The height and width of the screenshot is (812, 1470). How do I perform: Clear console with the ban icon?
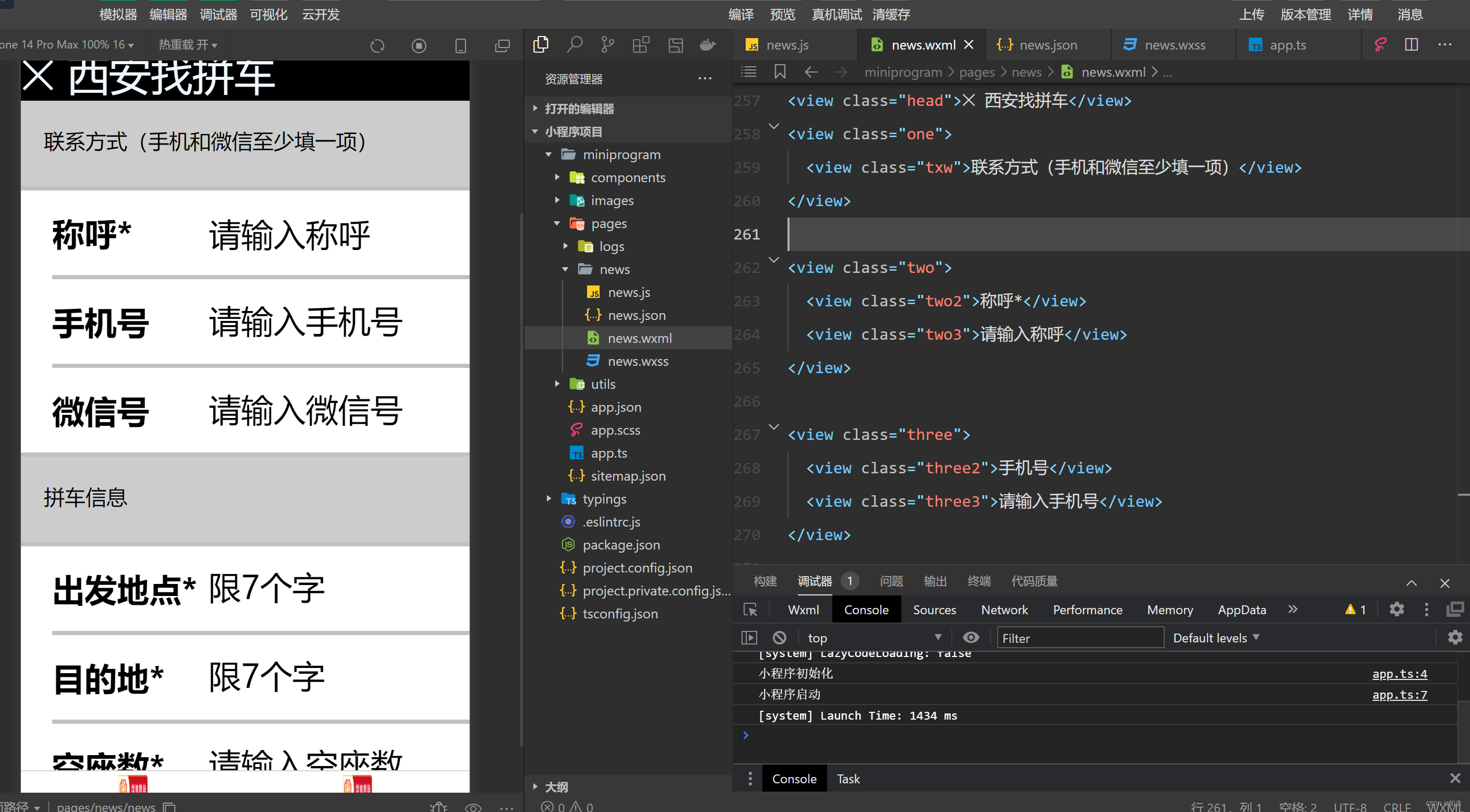point(780,637)
